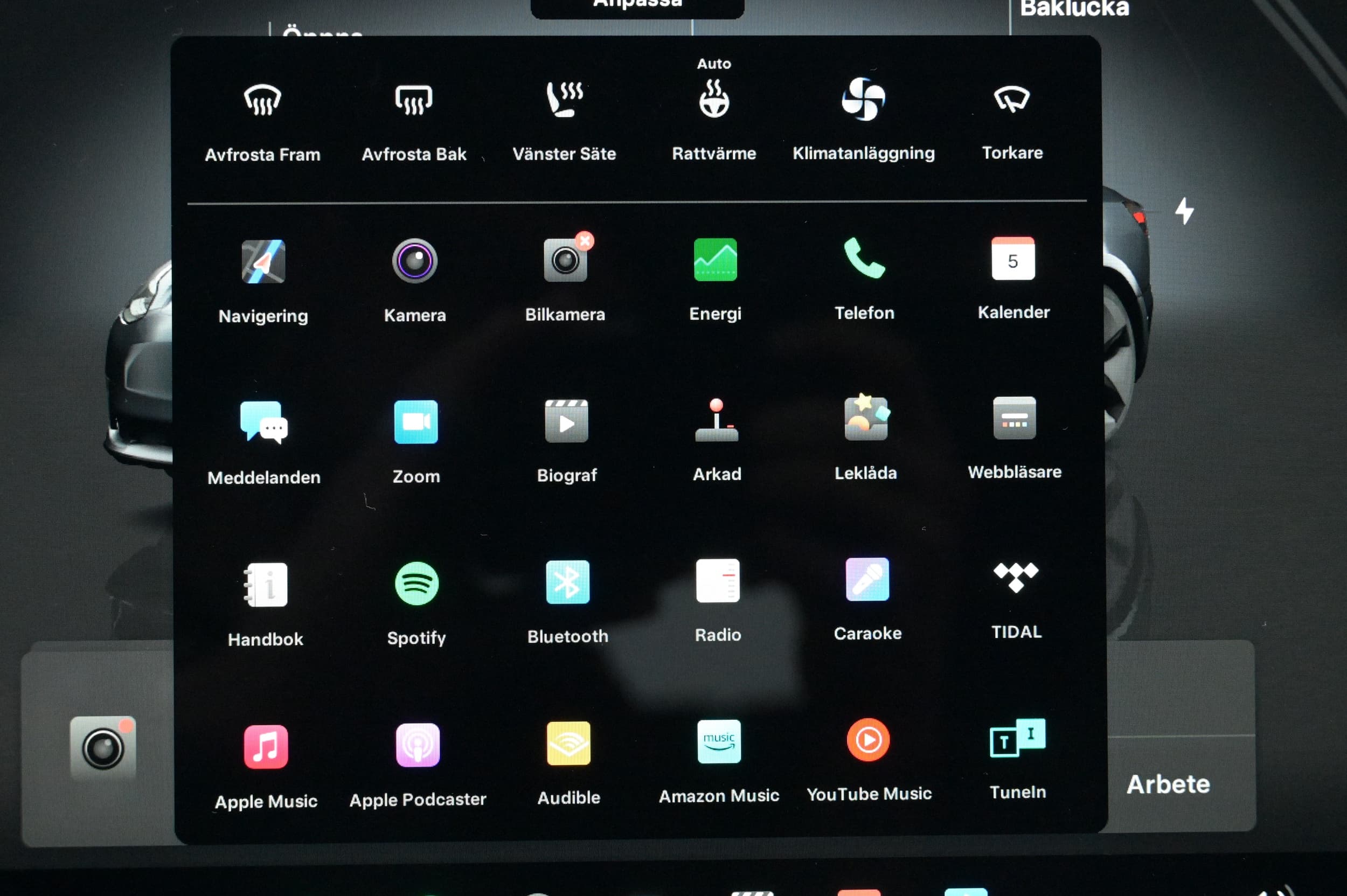Open the Handbok manual

point(266,585)
